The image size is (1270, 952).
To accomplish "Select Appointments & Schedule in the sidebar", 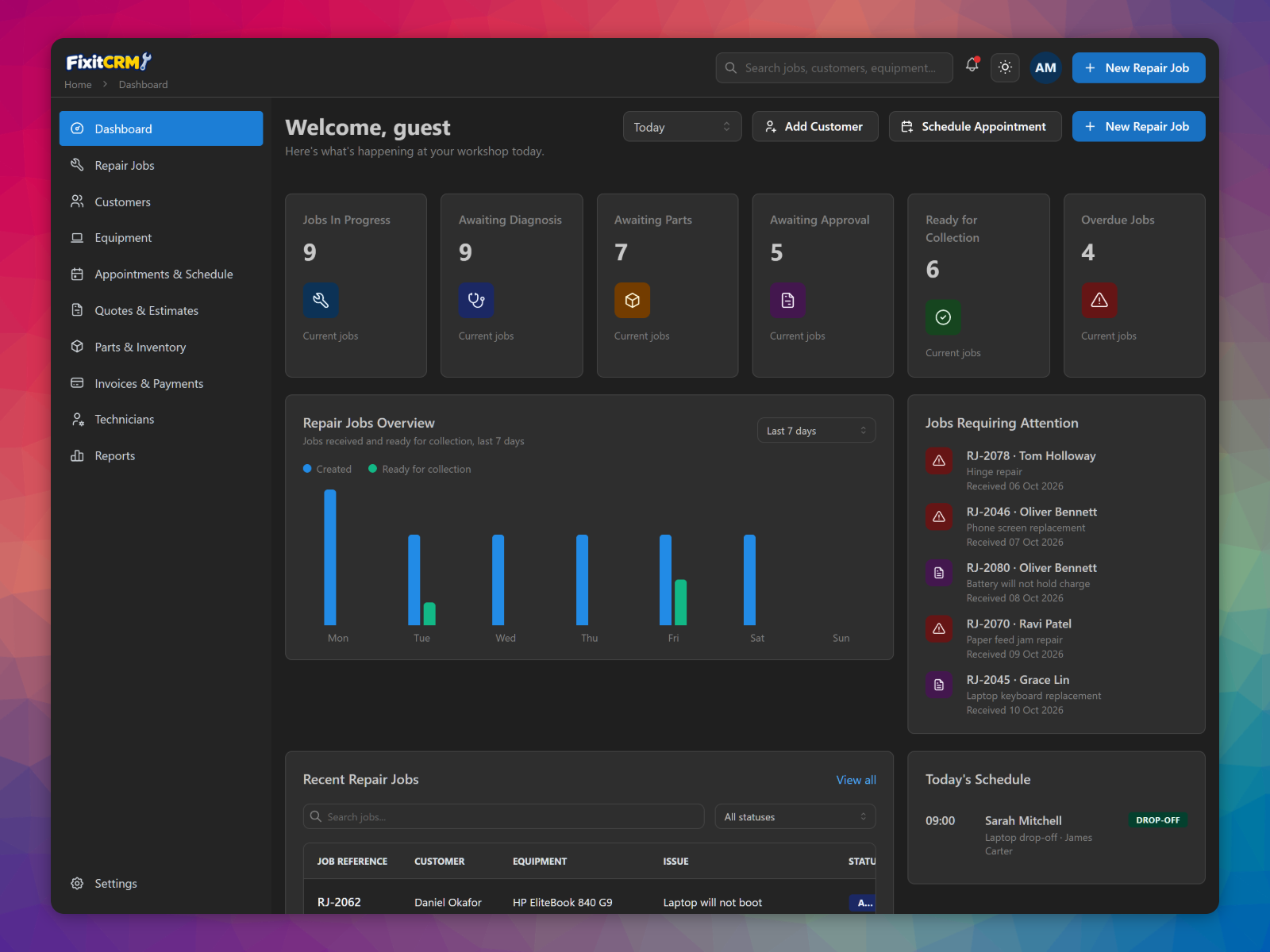I will point(161,274).
